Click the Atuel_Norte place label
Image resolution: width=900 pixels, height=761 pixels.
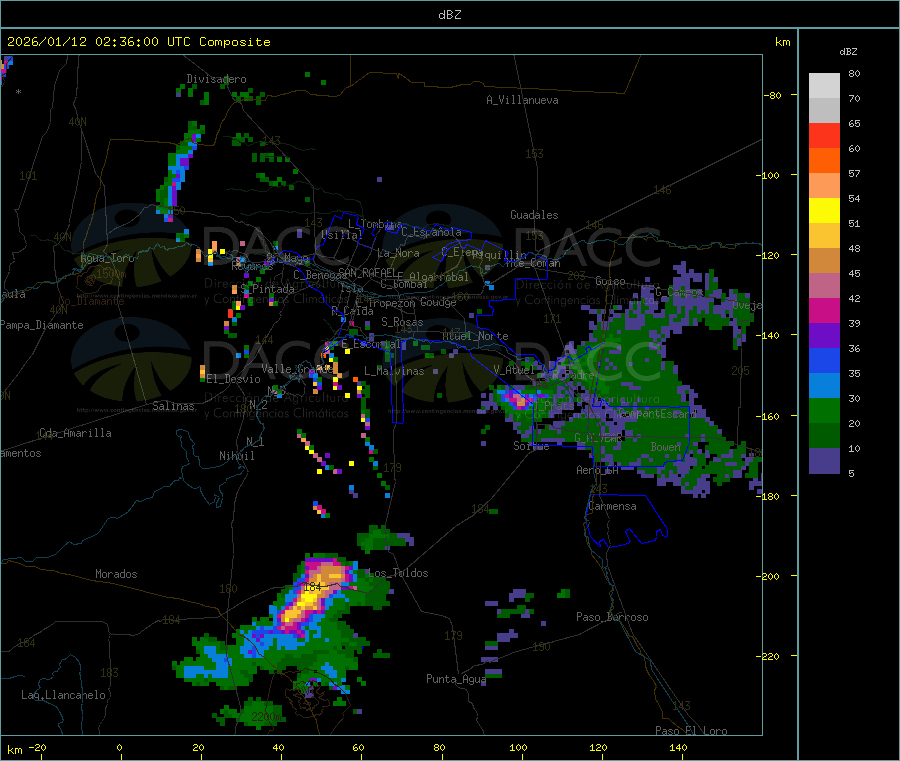(475, 336)
